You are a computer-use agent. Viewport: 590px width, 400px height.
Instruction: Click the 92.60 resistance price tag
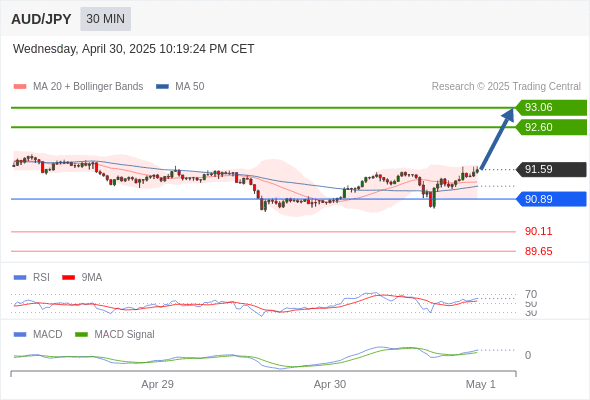pos(551,127)
